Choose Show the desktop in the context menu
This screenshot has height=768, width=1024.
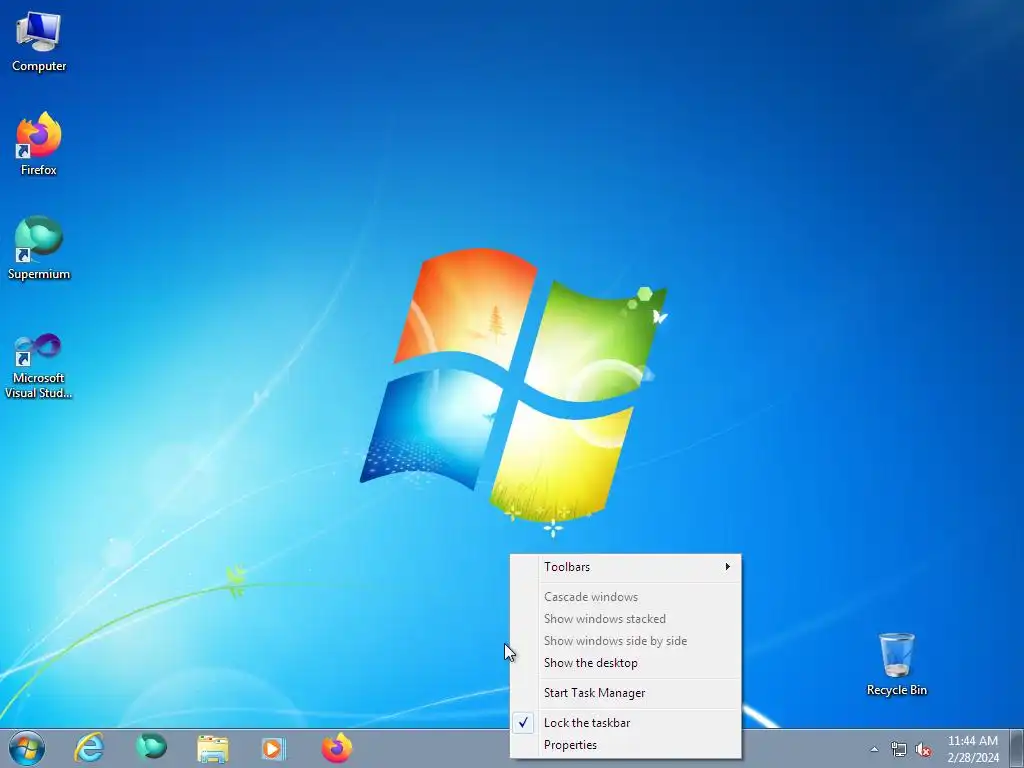626,663
